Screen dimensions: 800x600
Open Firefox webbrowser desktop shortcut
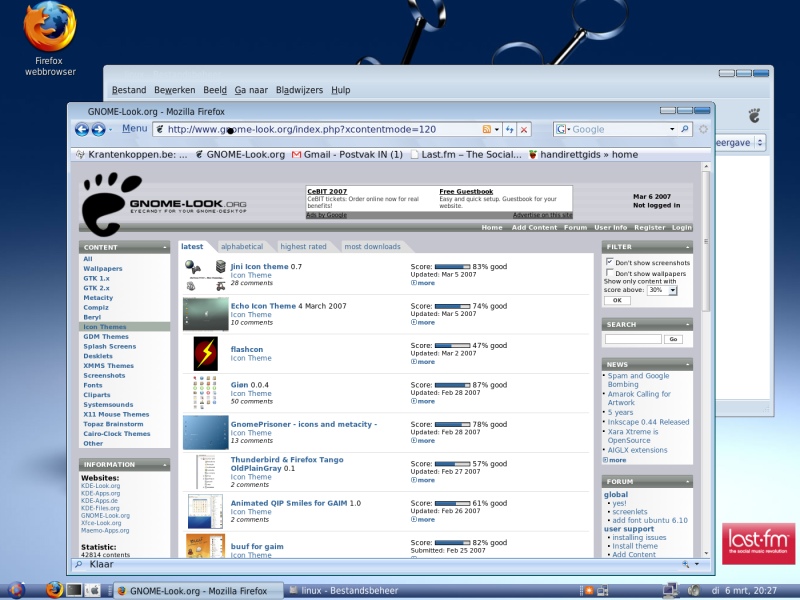pos(50,40)
